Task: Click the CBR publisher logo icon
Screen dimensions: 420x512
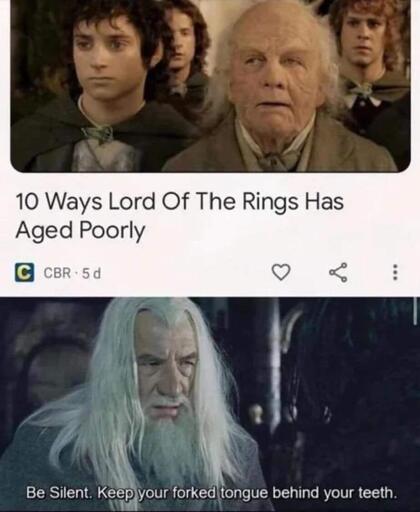Action: point(24,273)
